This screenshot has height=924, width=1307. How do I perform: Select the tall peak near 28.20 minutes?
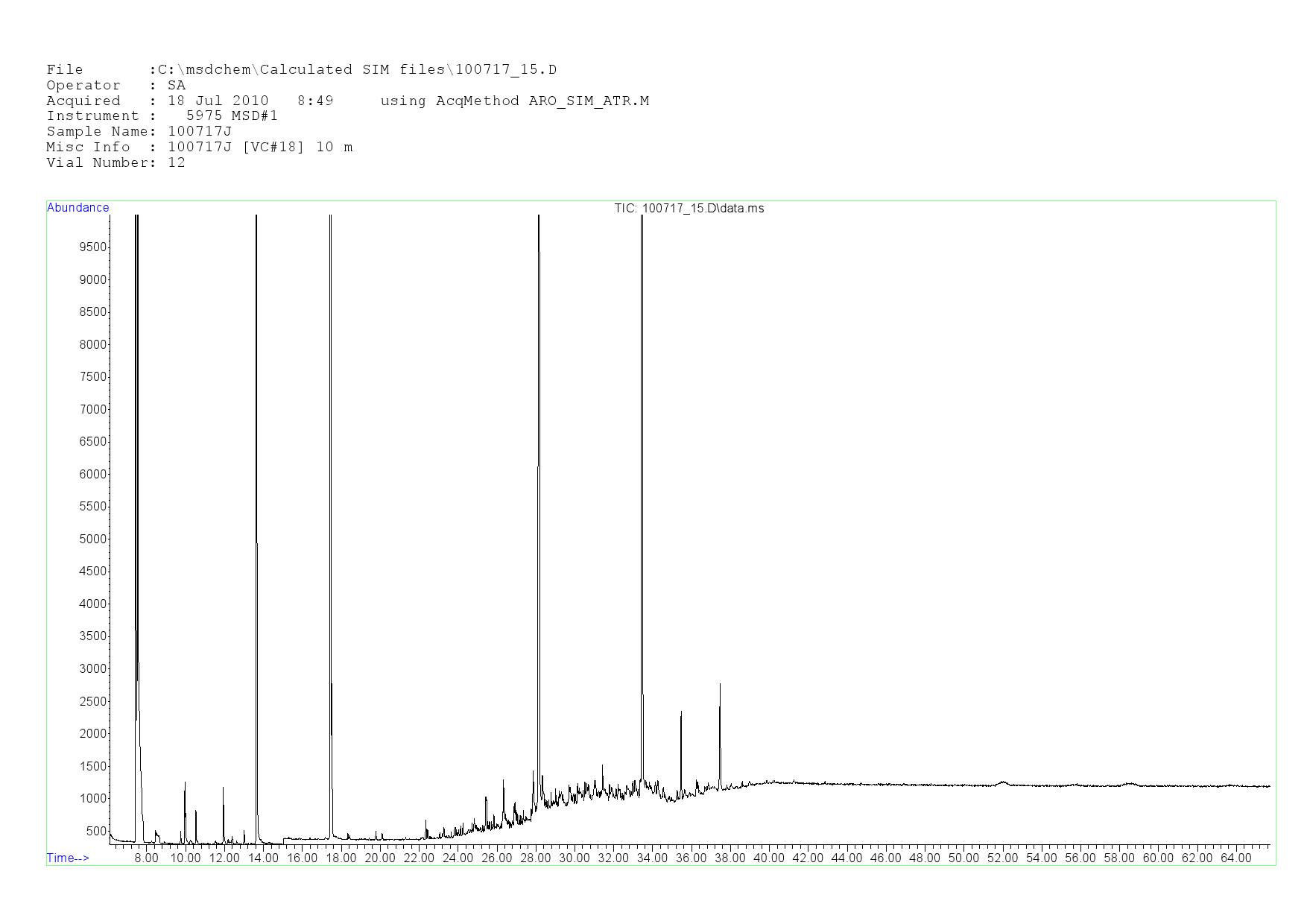(539, 447)
